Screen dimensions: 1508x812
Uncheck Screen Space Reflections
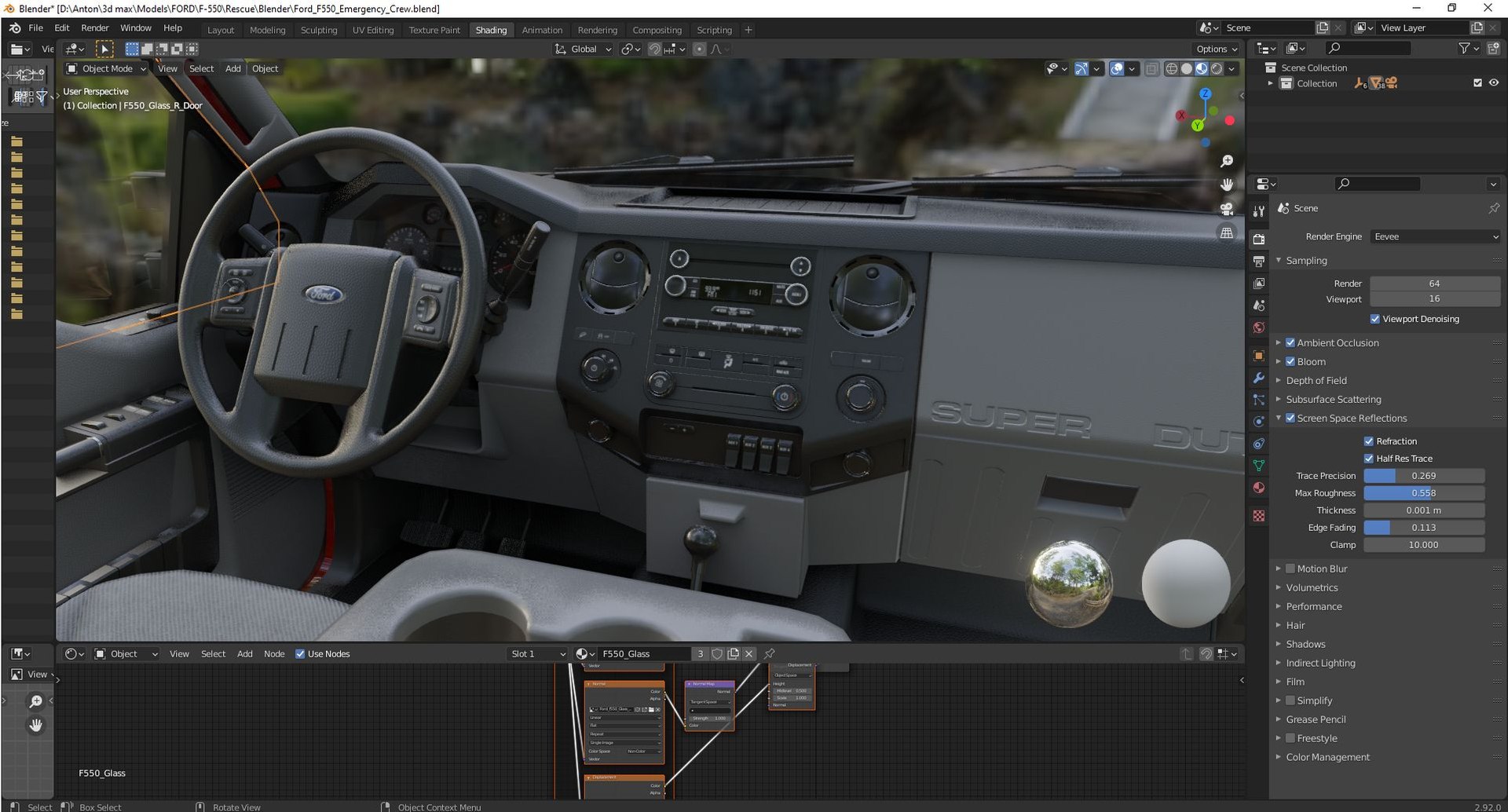pyautogui.click(x=1290, y=418)
